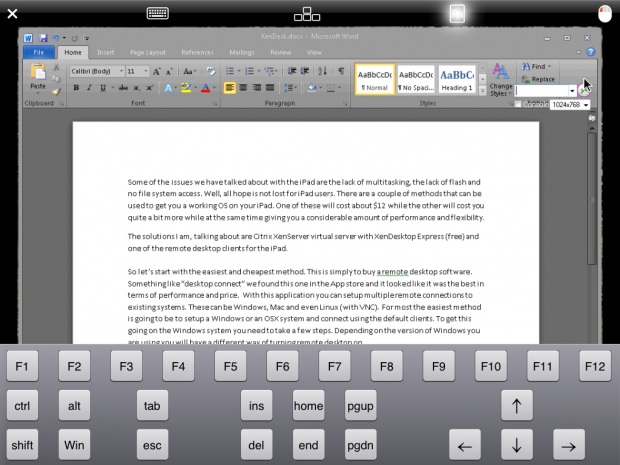Toggle Underline formatting
Screen dimensions: 620x465
(x=103, y=88)
